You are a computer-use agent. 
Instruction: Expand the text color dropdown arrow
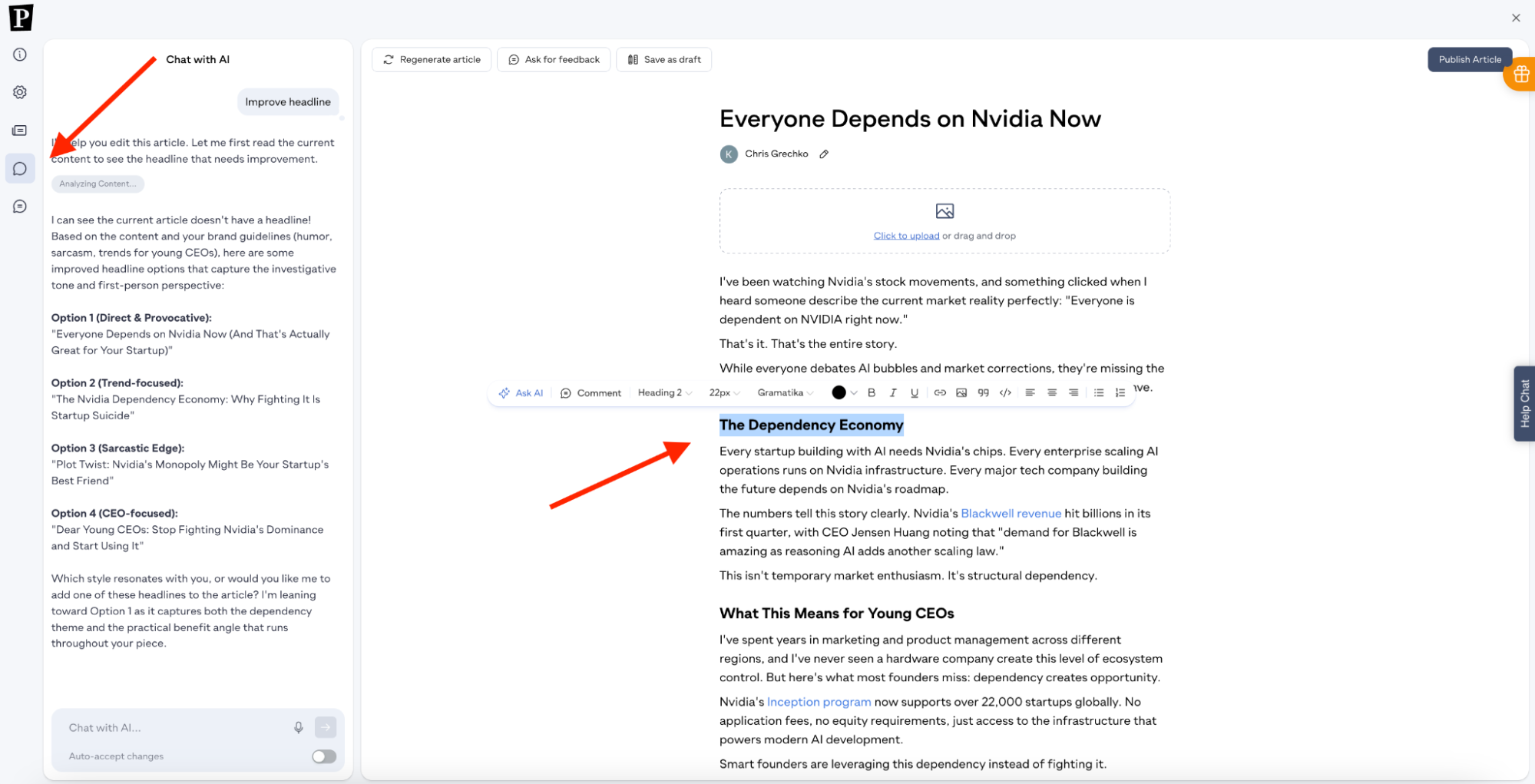click(854, 393)
